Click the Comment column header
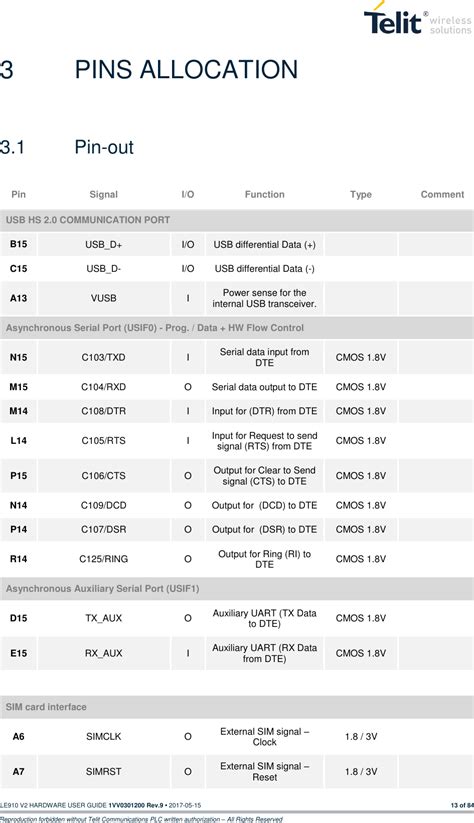Screen dimensions: 474x823 point(442,194)
